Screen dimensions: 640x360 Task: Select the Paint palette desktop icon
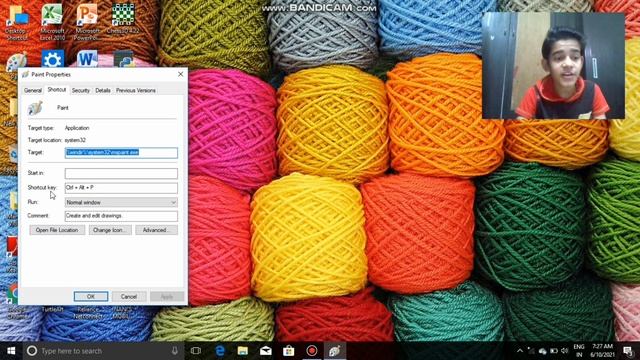click(x=16, y=61)
